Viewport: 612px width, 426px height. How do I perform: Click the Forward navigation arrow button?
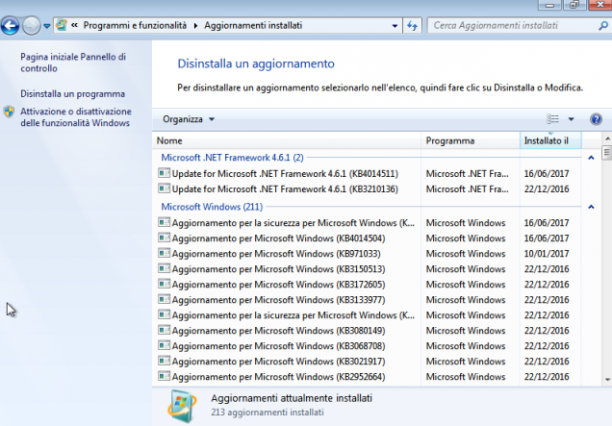[31, 26]
